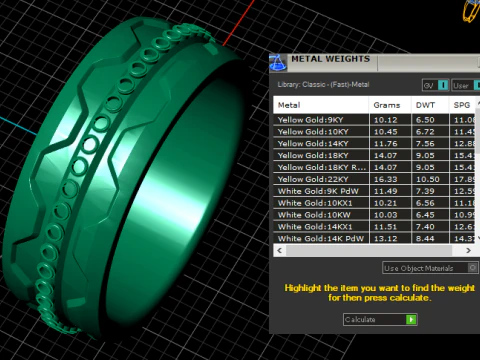The width and height of the screenshot is (480, 360).
Task: Toggle Use Object Materials option
Action: 430,268
